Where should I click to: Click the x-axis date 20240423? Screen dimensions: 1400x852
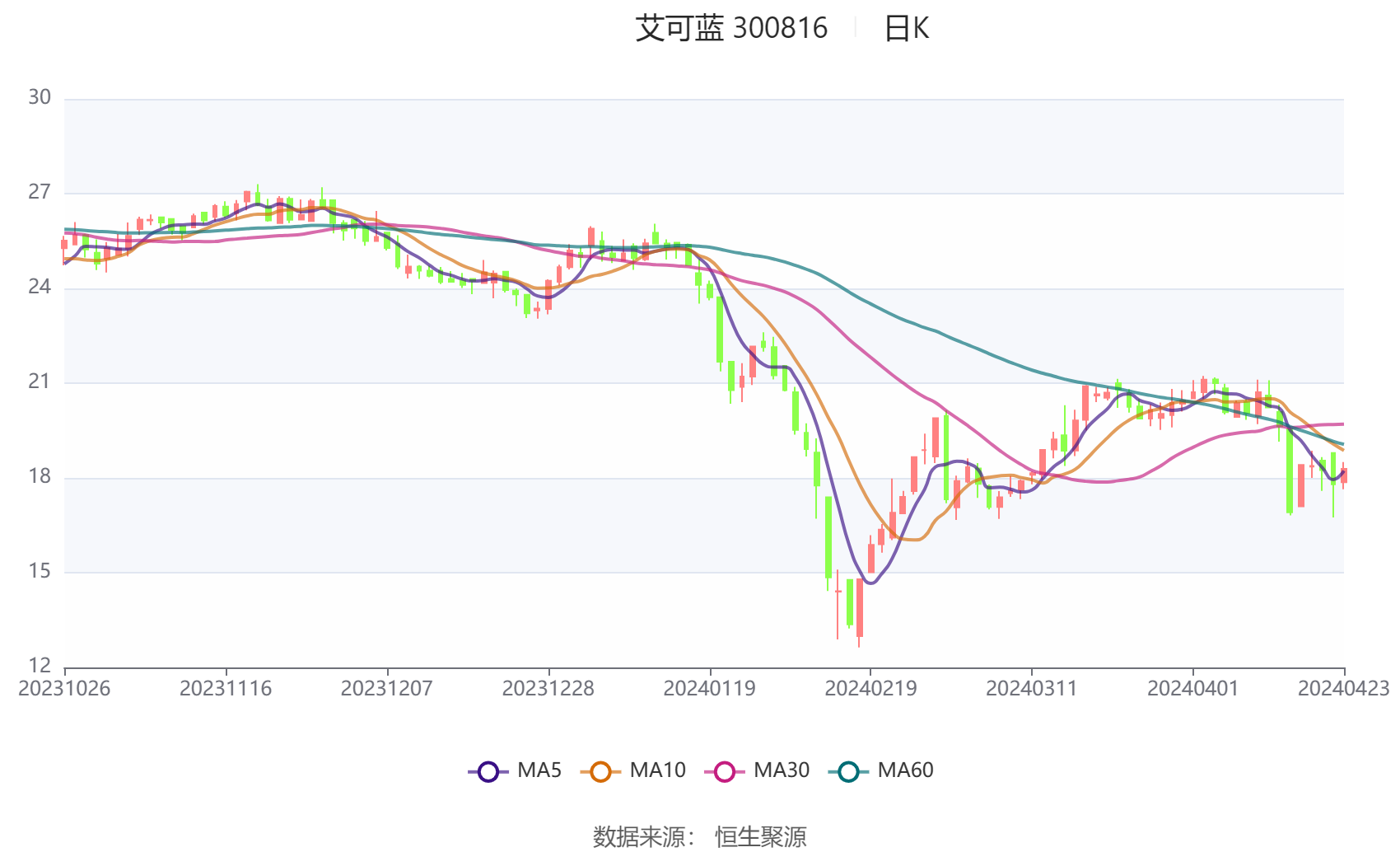pos(1344,689)
